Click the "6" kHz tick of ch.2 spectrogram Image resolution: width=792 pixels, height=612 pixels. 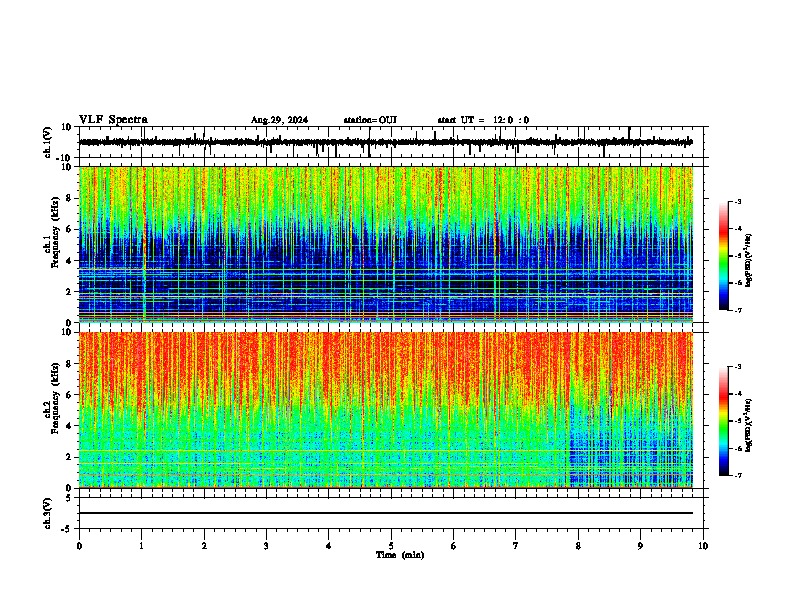tap(69, 395)
